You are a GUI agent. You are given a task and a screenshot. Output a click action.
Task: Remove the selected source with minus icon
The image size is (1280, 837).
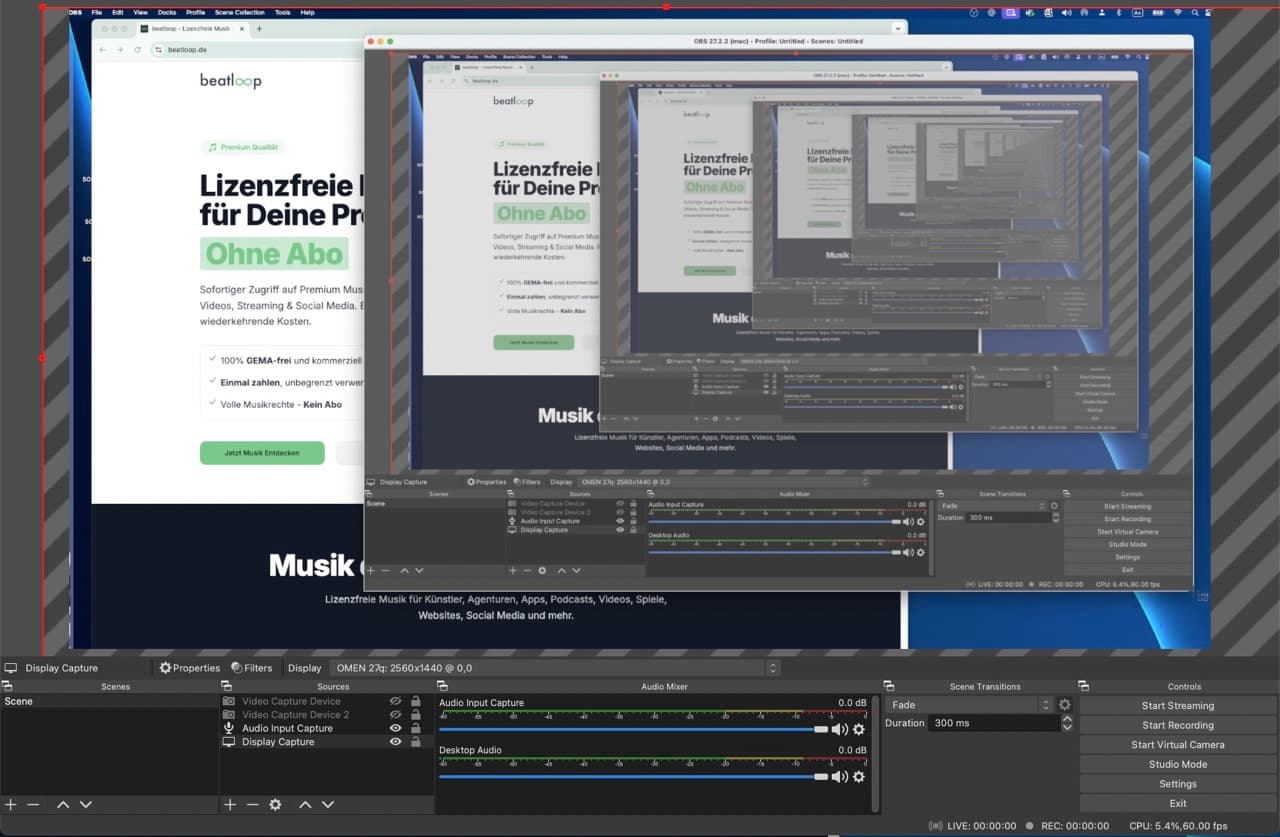[252, 804]
